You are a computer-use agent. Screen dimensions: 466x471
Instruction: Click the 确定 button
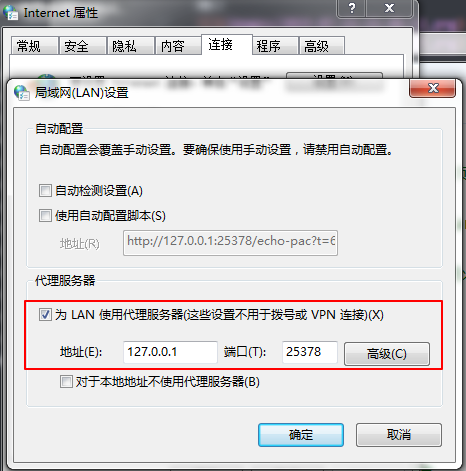301,435
